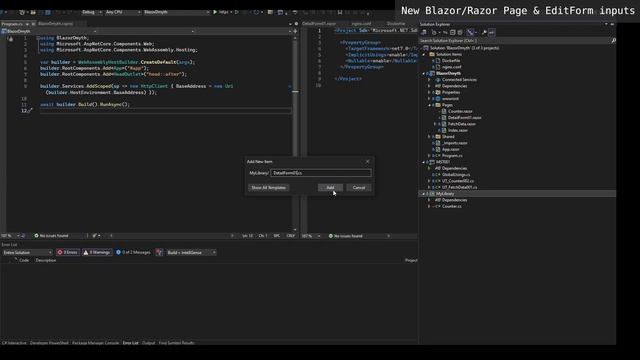The image size is (640, 360).
Task: Toggle the 0 Errors filter
Action: pos(67,253)
